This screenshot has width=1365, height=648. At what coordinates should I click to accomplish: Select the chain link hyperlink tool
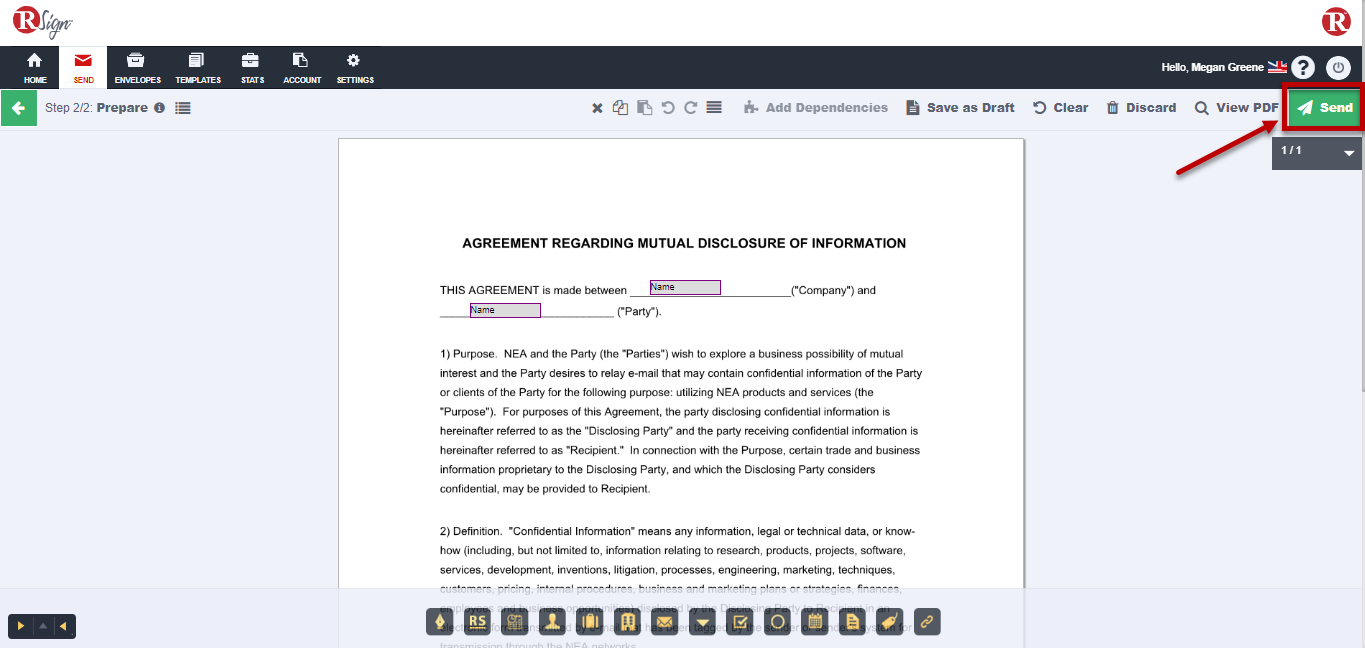927,622
